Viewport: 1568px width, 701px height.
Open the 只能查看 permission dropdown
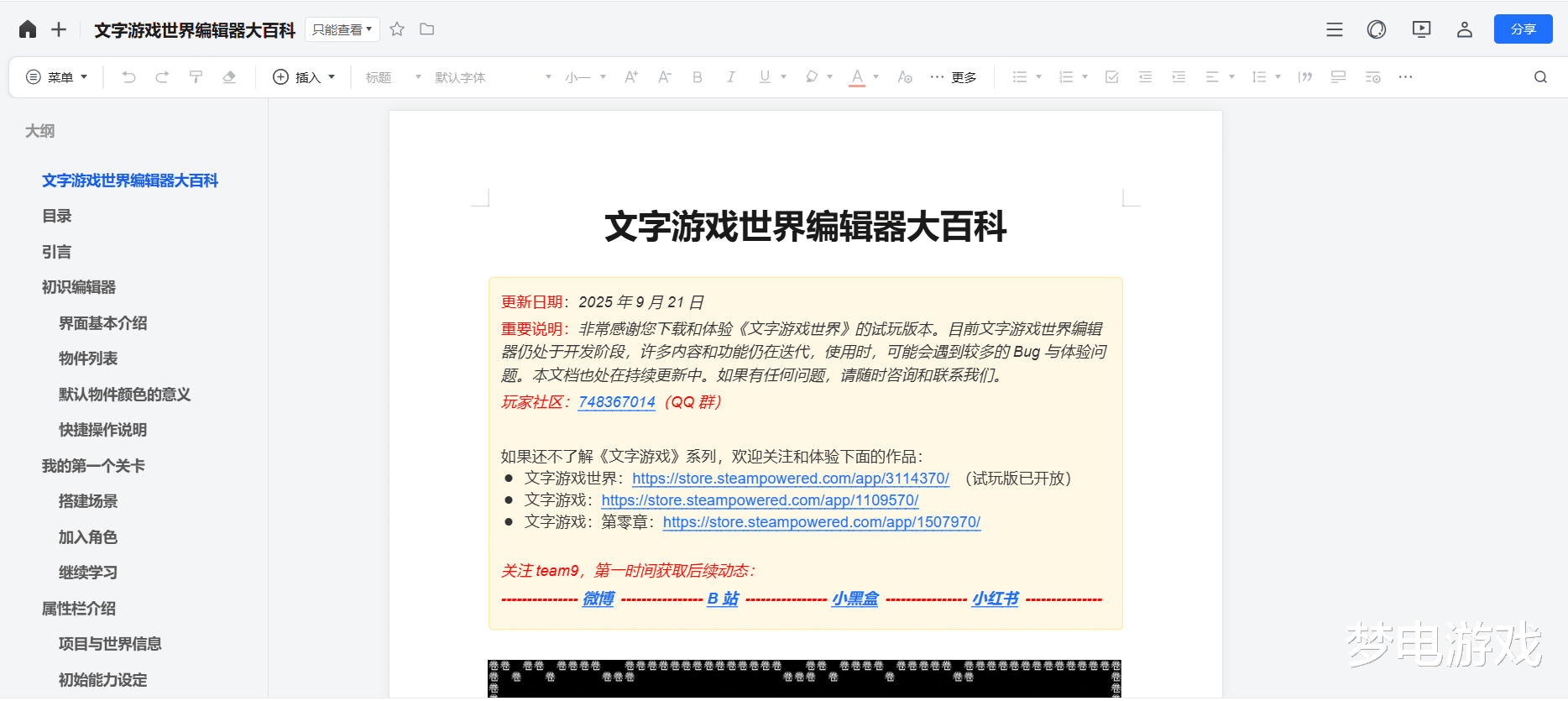[342, 29]
